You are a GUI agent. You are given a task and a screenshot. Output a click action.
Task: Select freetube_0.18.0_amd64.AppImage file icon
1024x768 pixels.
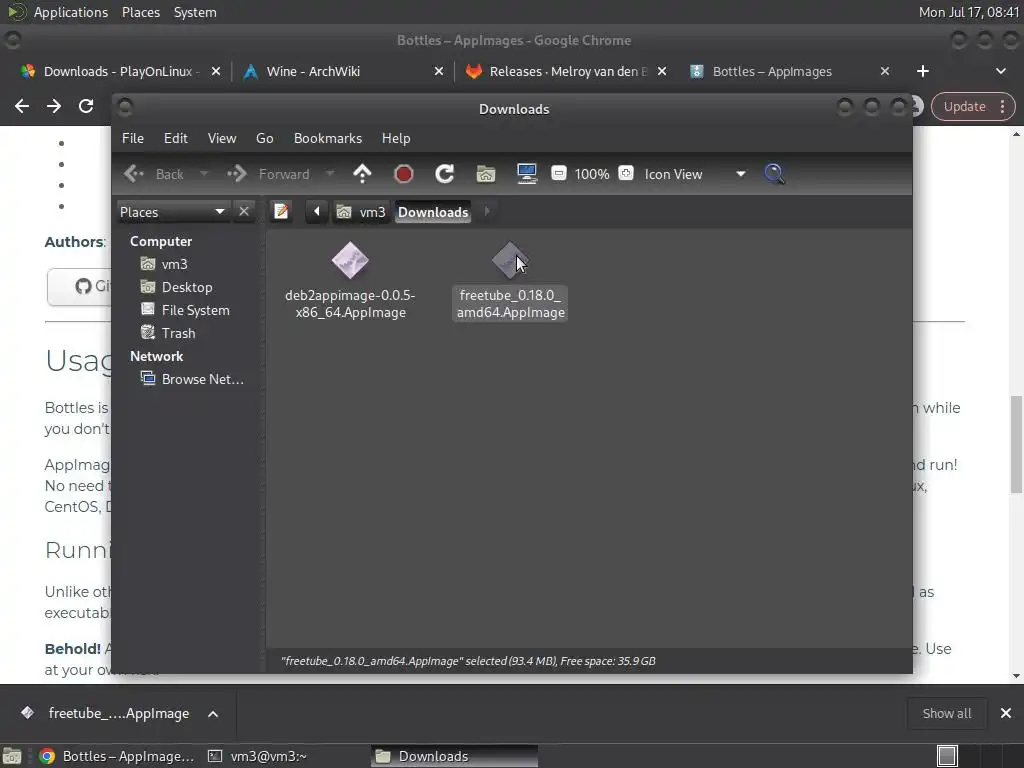click(510, 260)
